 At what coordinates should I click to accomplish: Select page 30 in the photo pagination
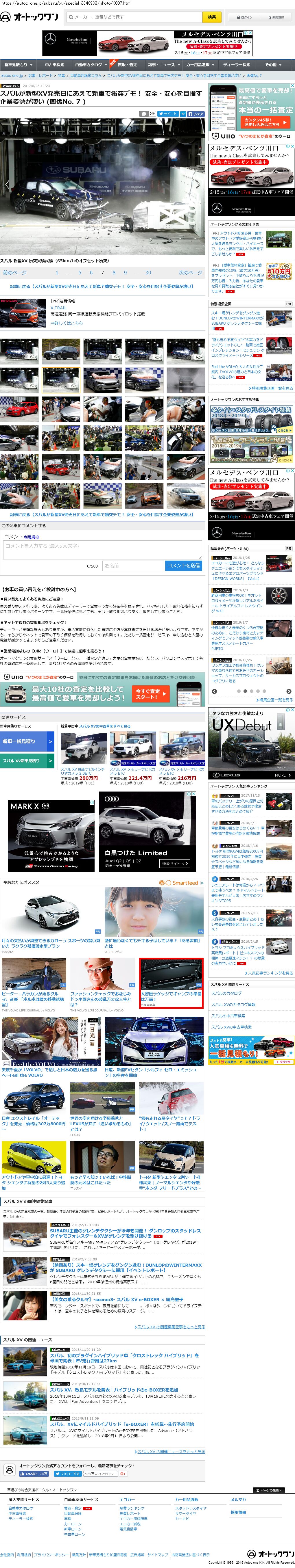[148, 273]
